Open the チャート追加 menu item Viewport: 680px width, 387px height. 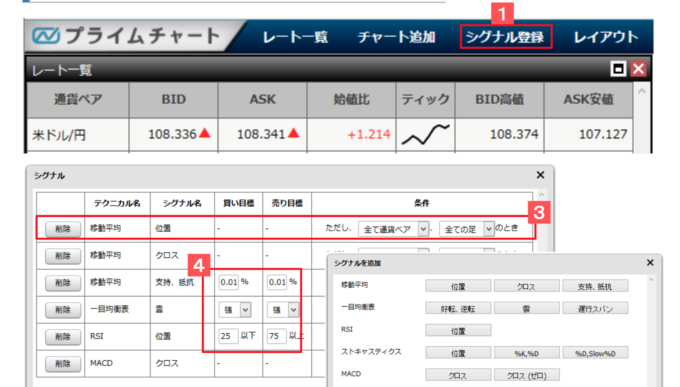point(396,37)
